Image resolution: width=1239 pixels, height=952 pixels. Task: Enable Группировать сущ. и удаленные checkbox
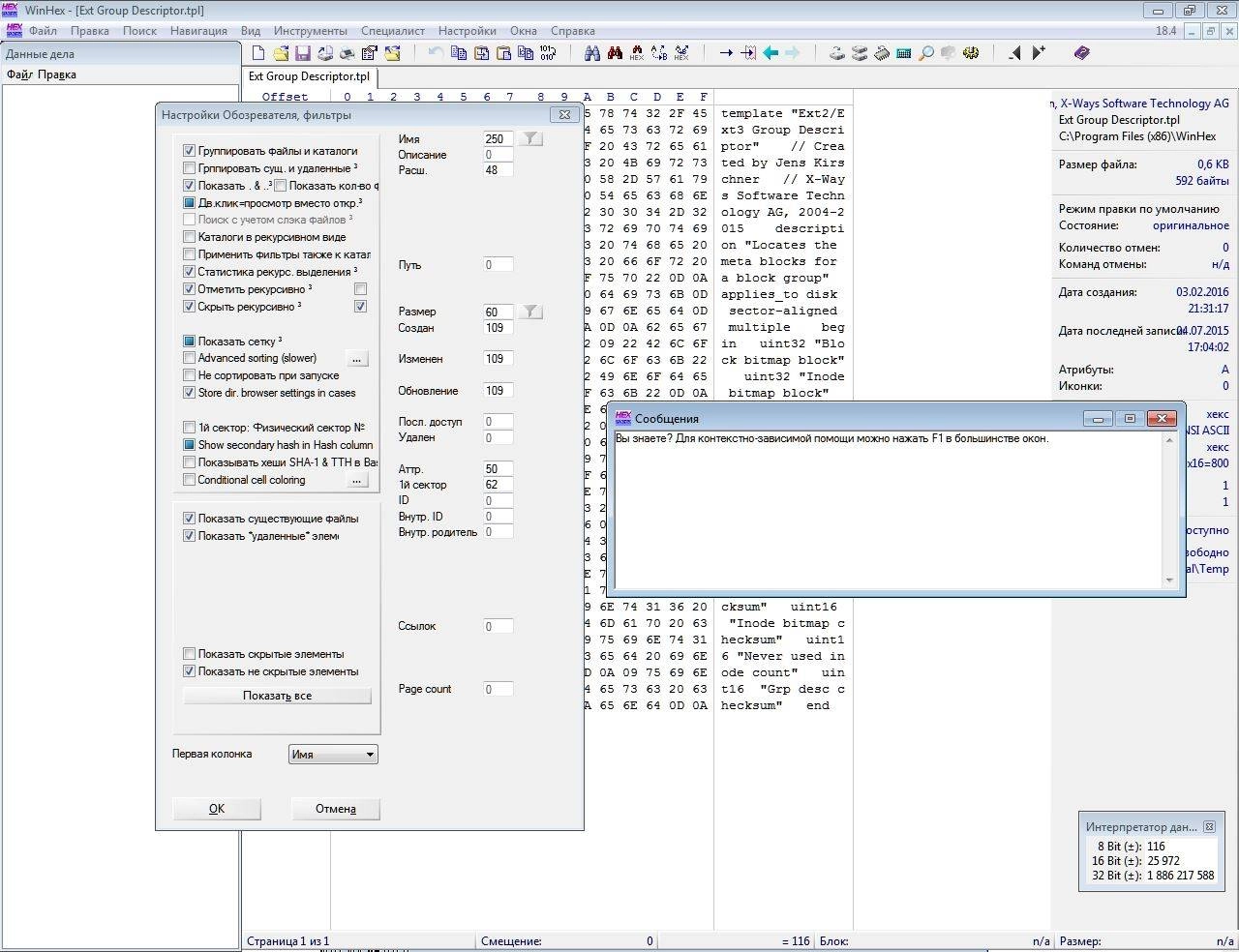tap(190, 168)
